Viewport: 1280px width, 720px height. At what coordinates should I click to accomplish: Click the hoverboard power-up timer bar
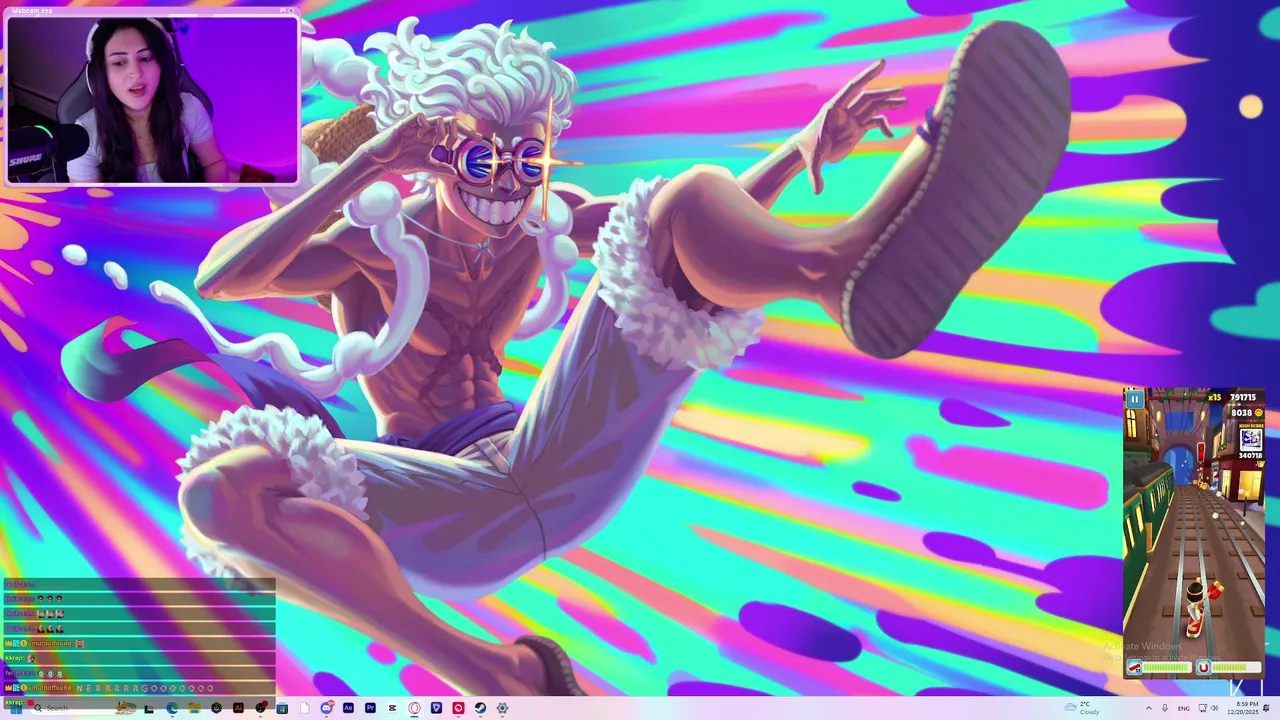(x=1167, y=667)
